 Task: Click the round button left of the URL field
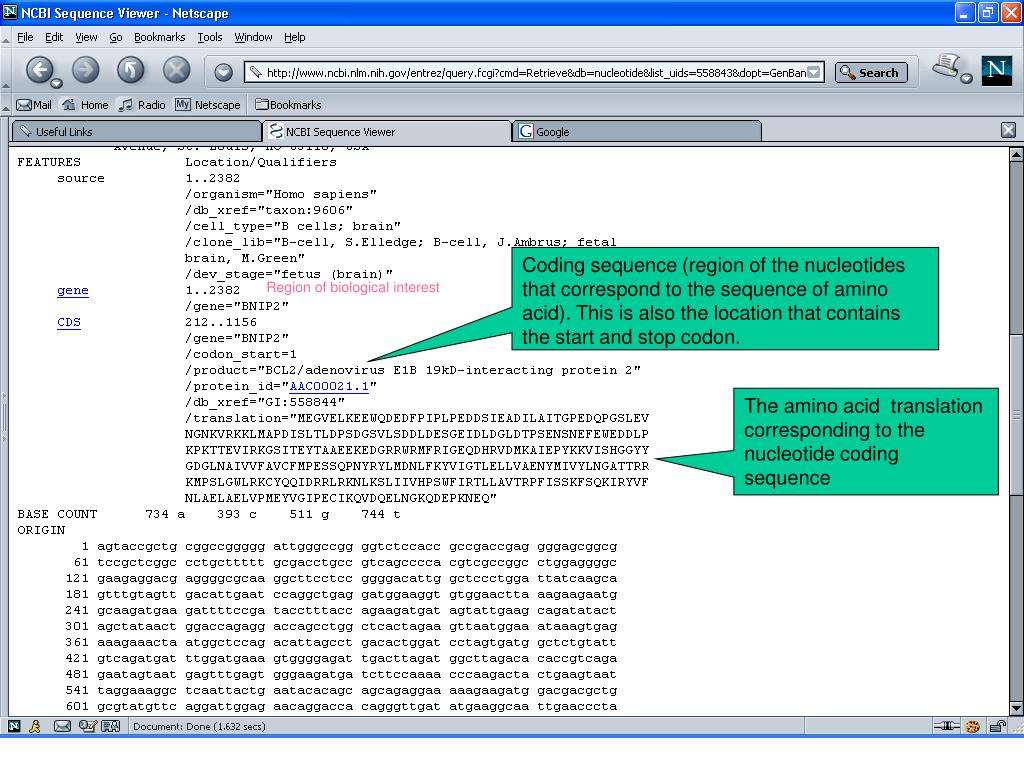click(223, 72)
